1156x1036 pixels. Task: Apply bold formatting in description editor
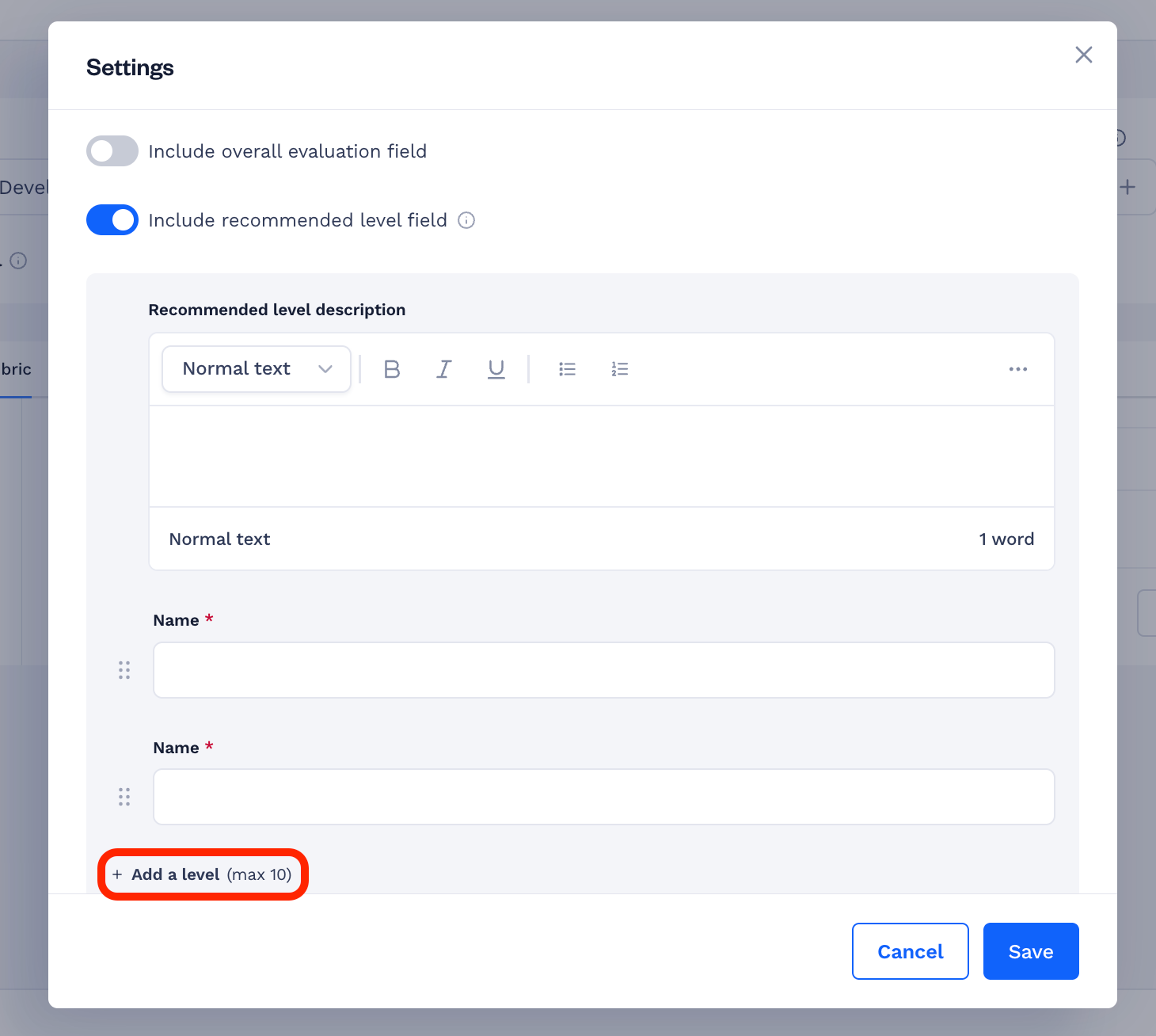tap(392, 369)
